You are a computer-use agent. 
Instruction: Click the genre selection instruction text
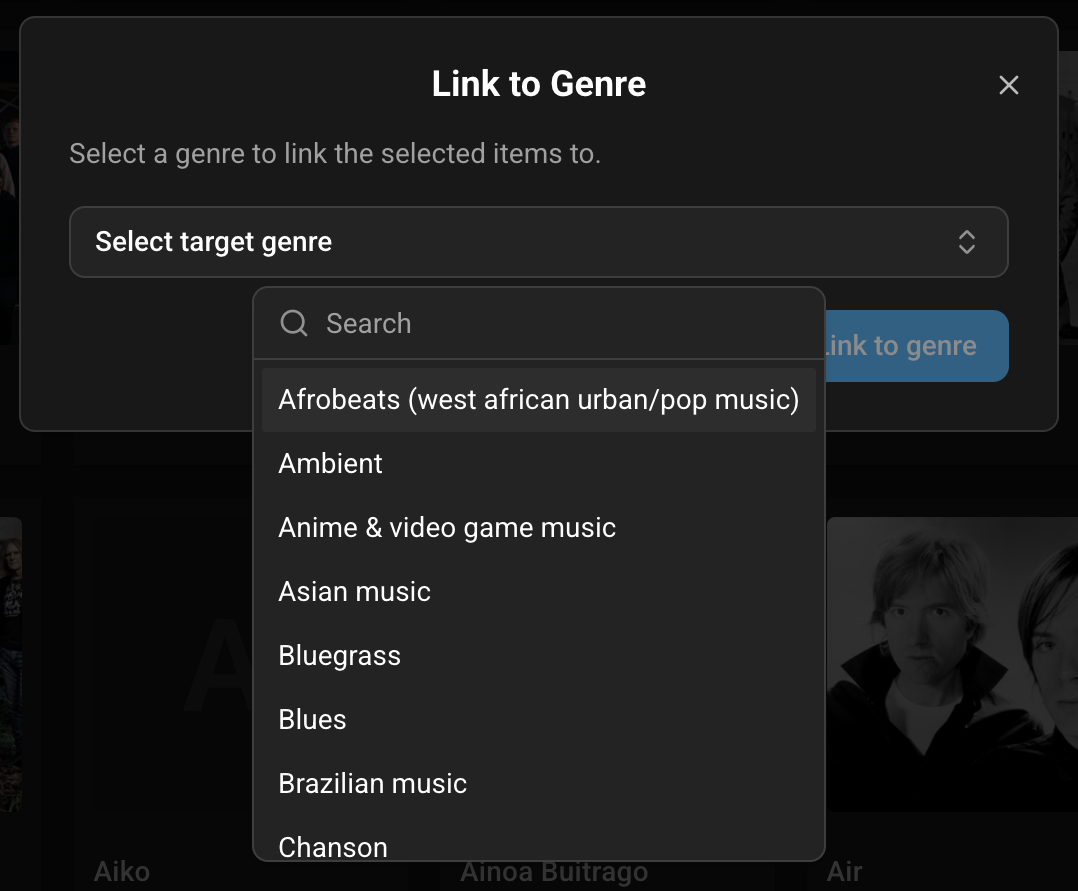335,155
